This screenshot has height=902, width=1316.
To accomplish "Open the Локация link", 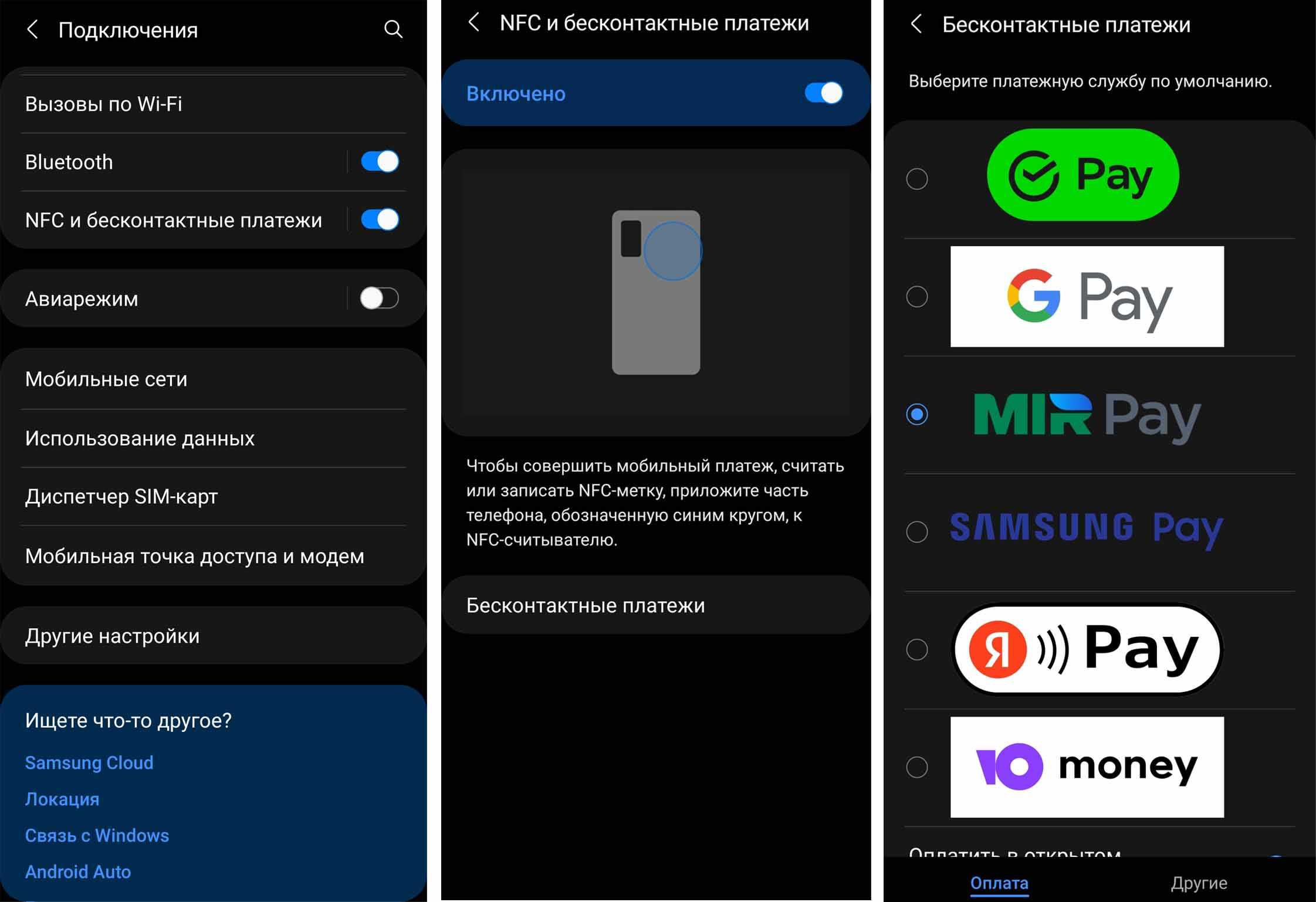I will (62, 799).
